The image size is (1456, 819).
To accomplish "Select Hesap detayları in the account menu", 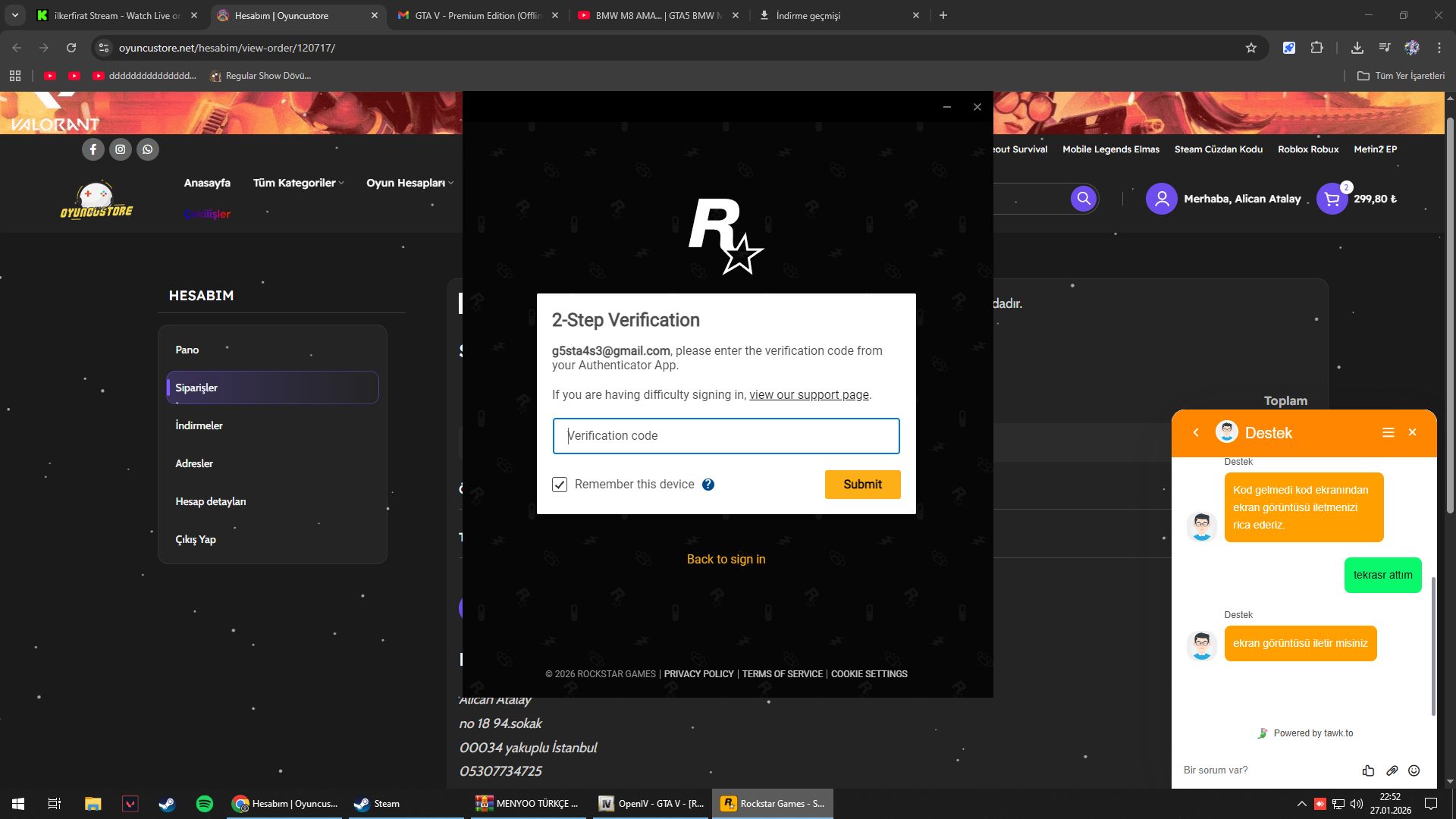I will point(211,501).
